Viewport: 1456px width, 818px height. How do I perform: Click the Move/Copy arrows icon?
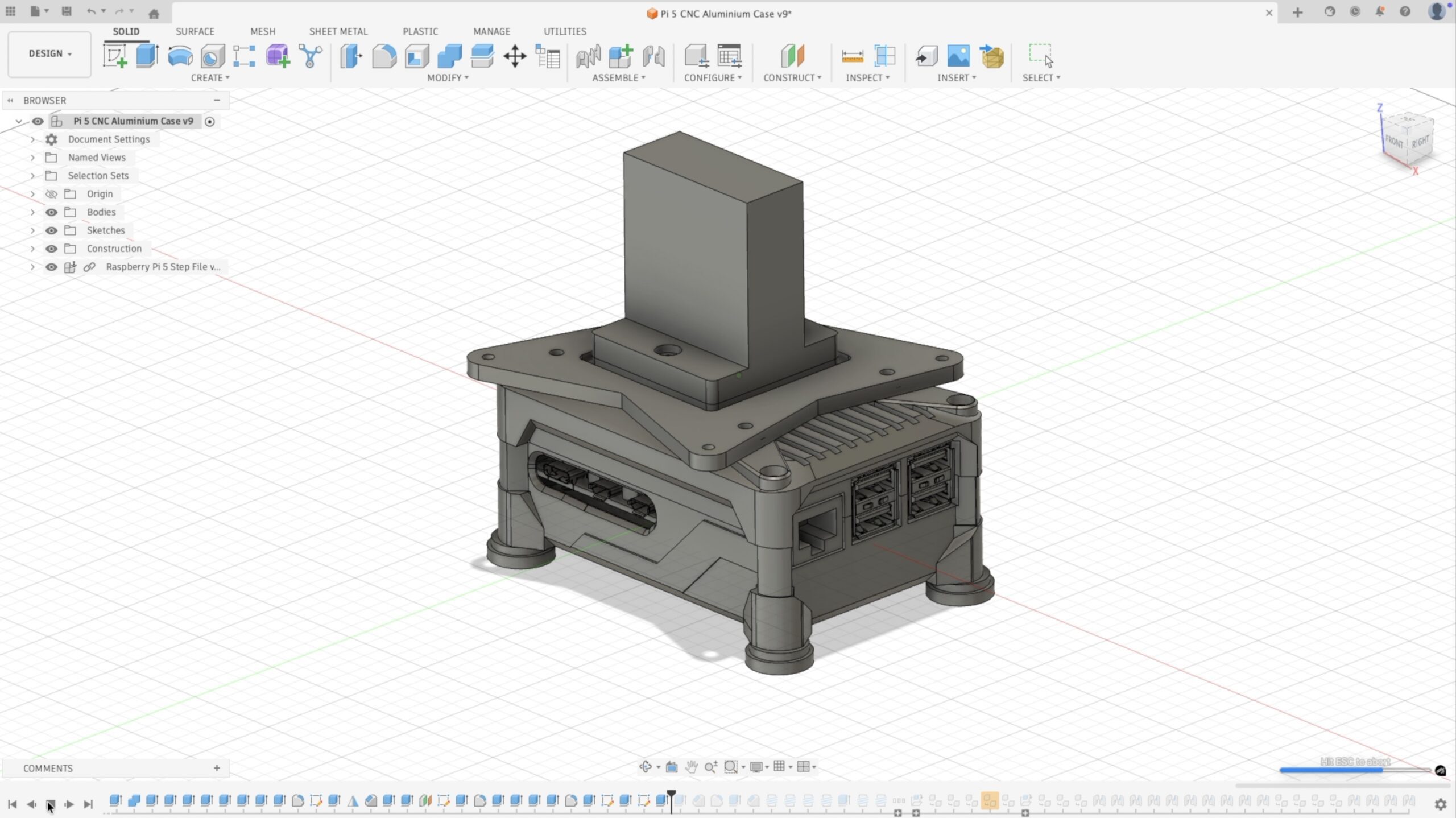point(515,56)
